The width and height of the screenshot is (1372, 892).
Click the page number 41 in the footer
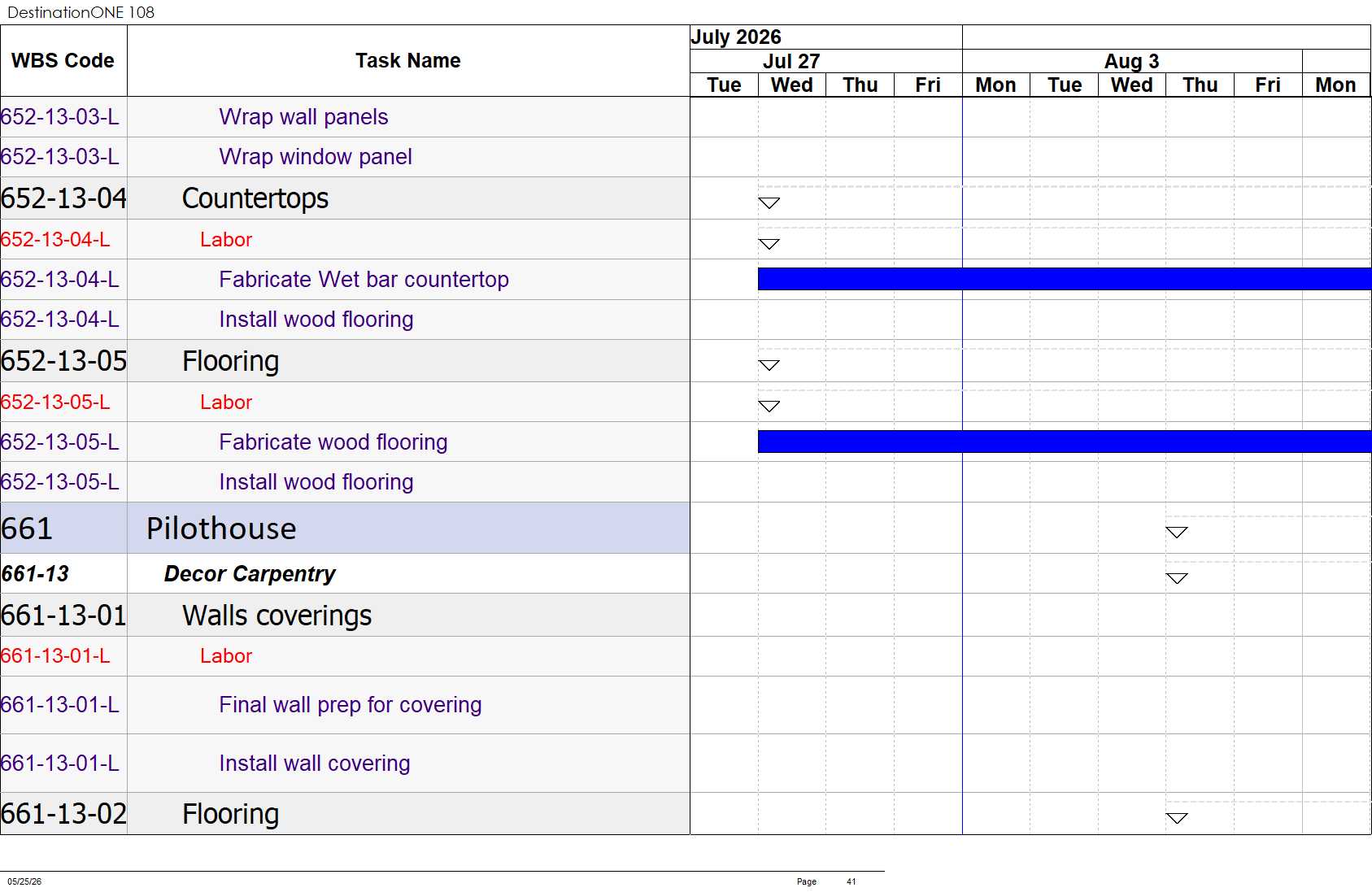(x=852, y=881)
